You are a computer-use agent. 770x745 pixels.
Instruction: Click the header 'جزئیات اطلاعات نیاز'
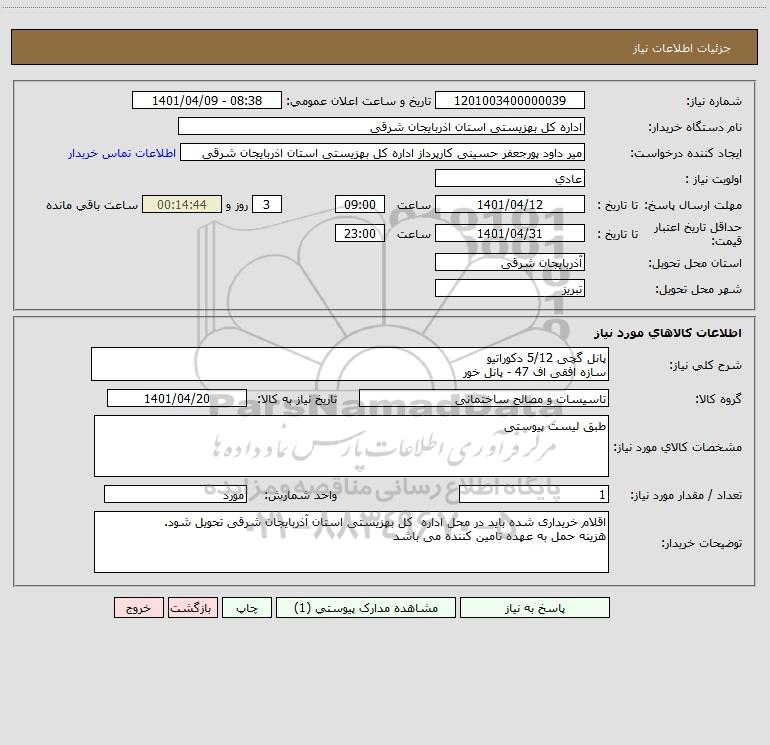tap(682, 48)
